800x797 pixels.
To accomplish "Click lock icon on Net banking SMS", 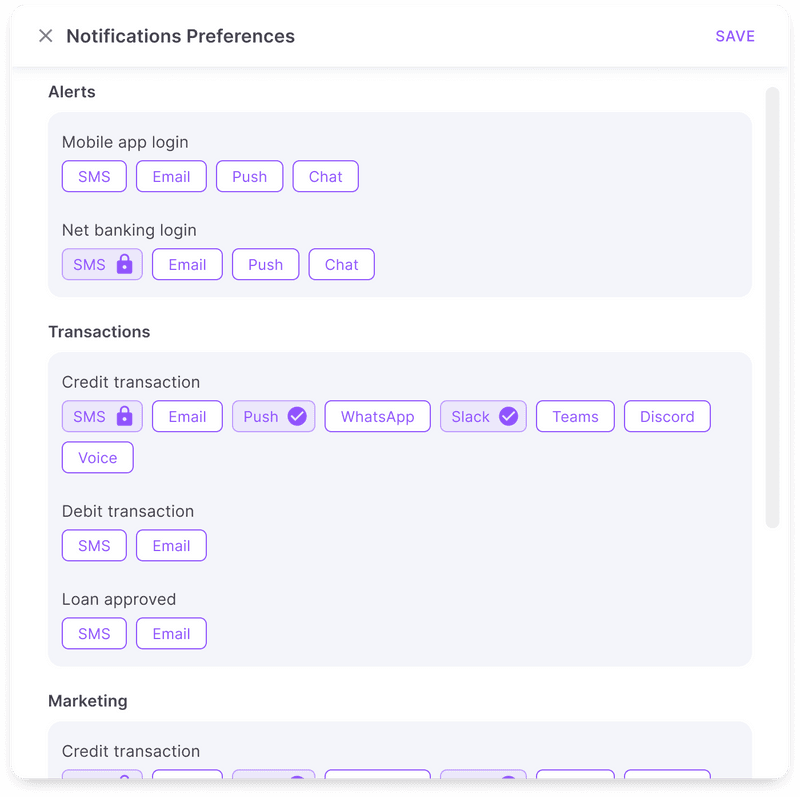I will [x=124, y=264].
